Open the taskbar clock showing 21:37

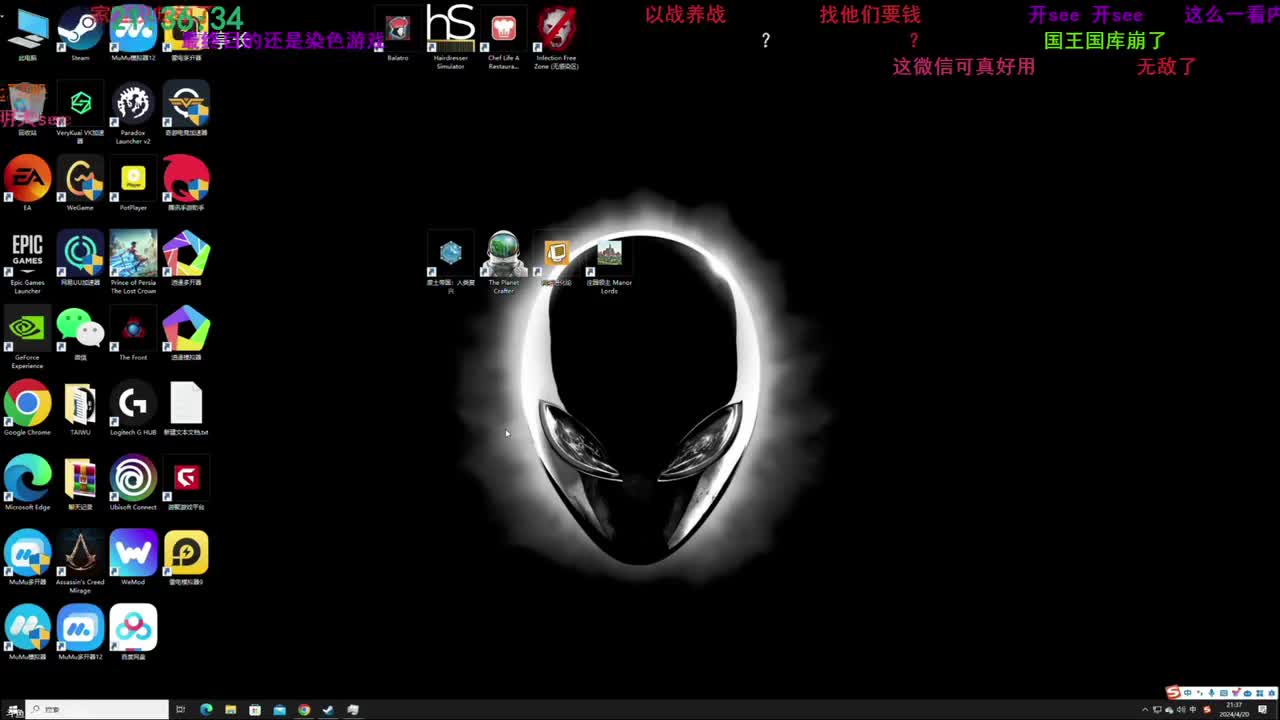click(x=1234, y=710)
